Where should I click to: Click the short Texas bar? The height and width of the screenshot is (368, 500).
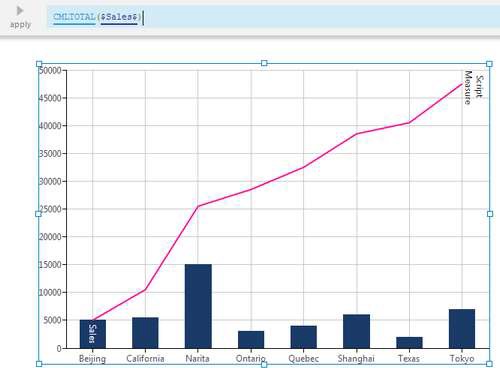(409, 343)
